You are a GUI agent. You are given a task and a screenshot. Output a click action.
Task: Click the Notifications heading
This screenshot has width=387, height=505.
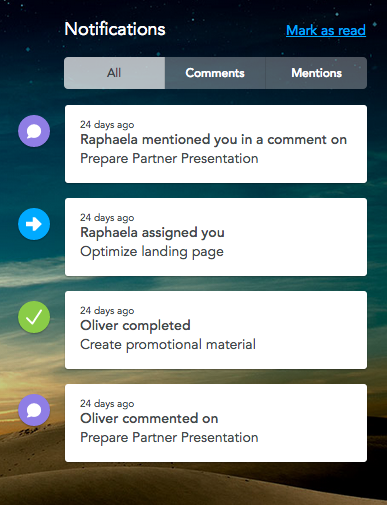coord(115,29)
